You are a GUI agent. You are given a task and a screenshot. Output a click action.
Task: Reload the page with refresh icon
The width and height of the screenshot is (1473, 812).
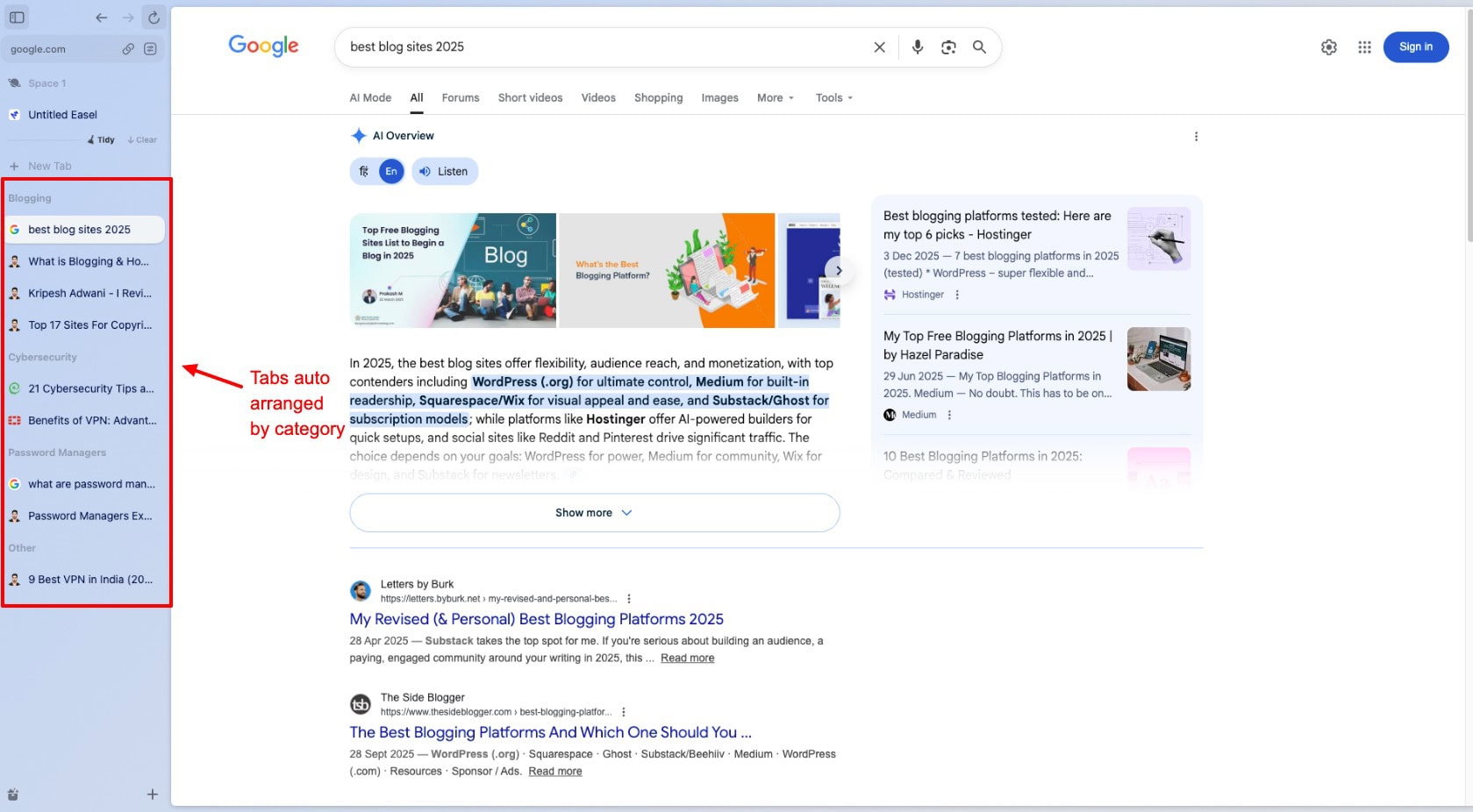pyautogui.click(x=154, y=18)
